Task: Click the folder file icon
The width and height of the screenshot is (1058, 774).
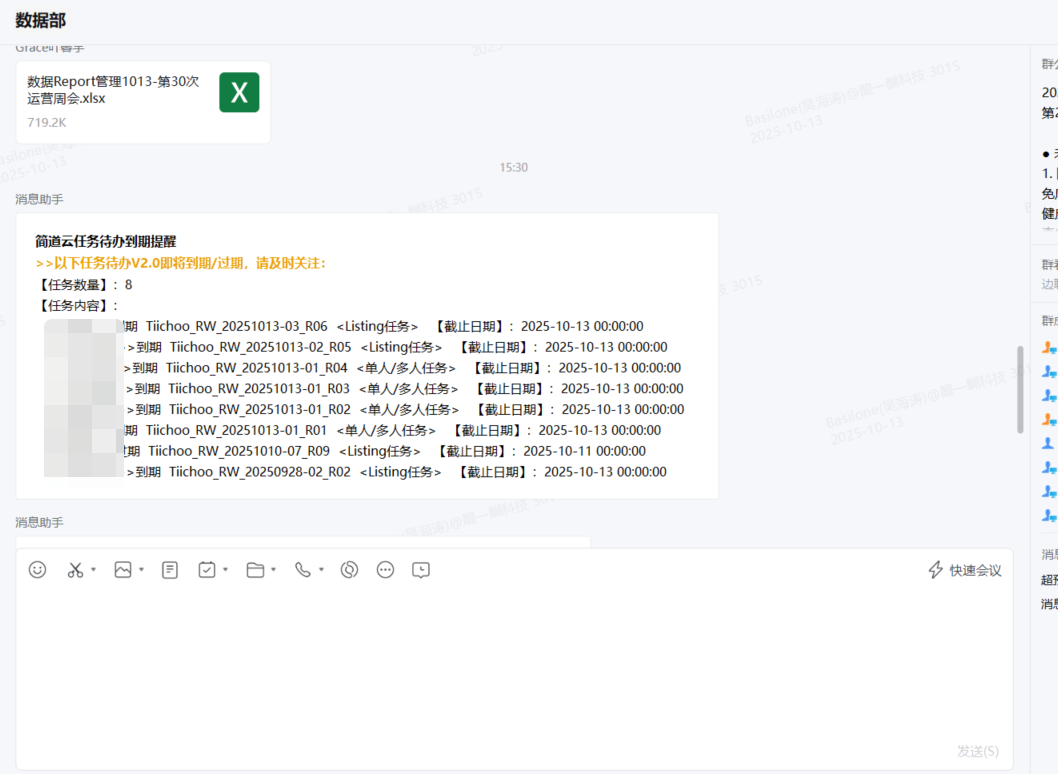Action: pos(255,570)
